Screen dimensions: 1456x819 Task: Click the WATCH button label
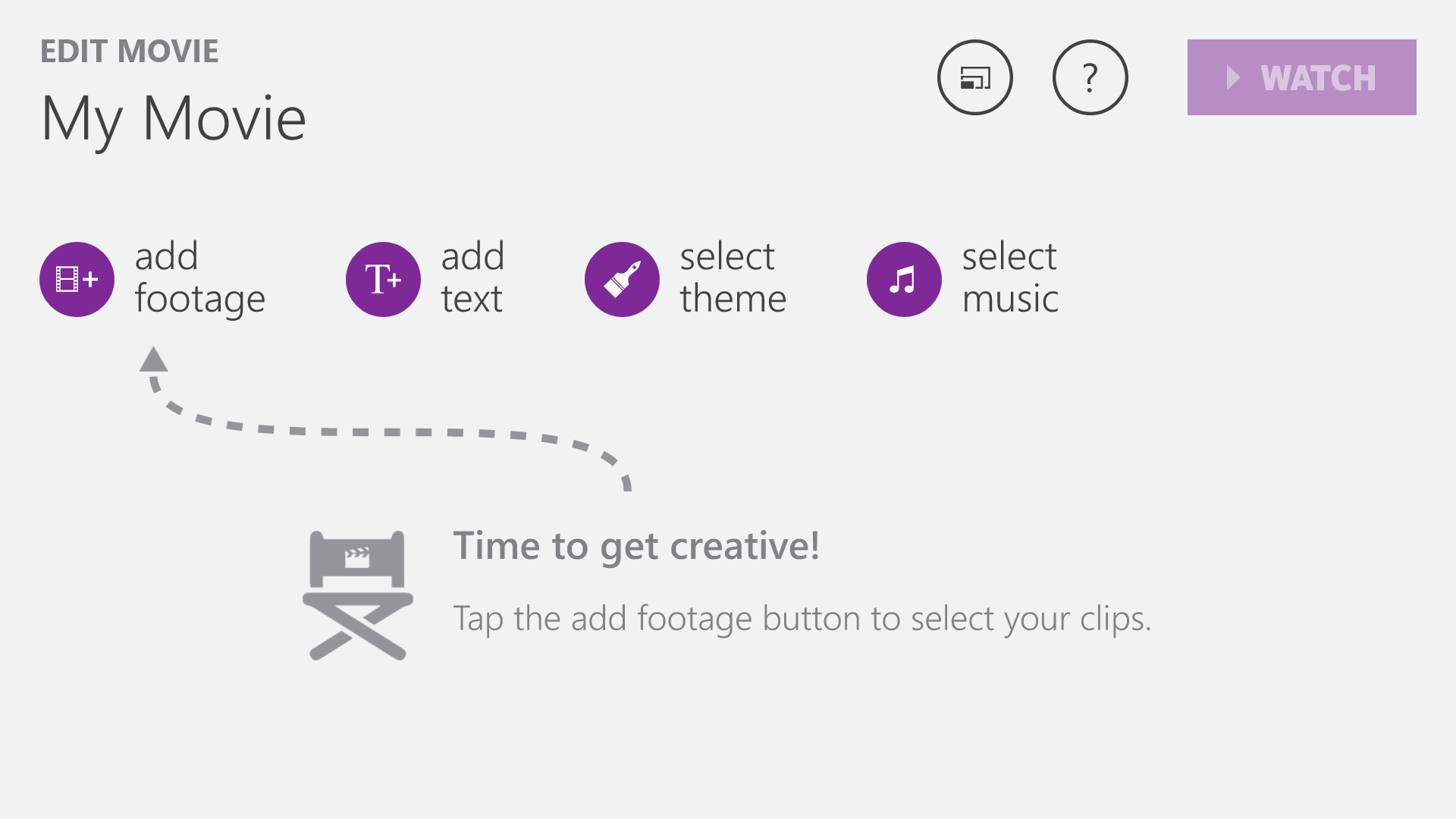click(x=1318, y=78)
